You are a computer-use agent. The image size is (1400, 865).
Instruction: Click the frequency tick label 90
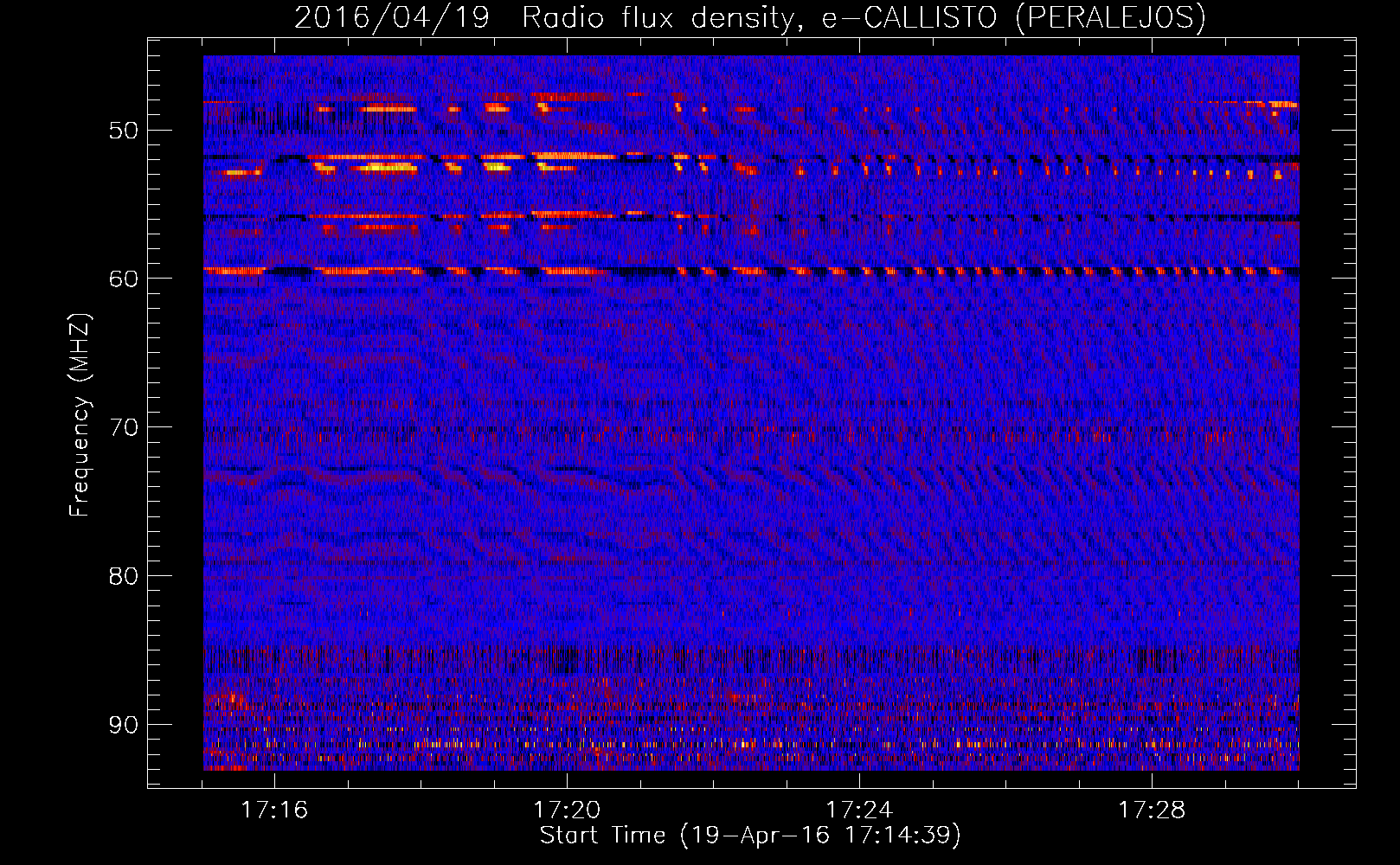(124, 724)
